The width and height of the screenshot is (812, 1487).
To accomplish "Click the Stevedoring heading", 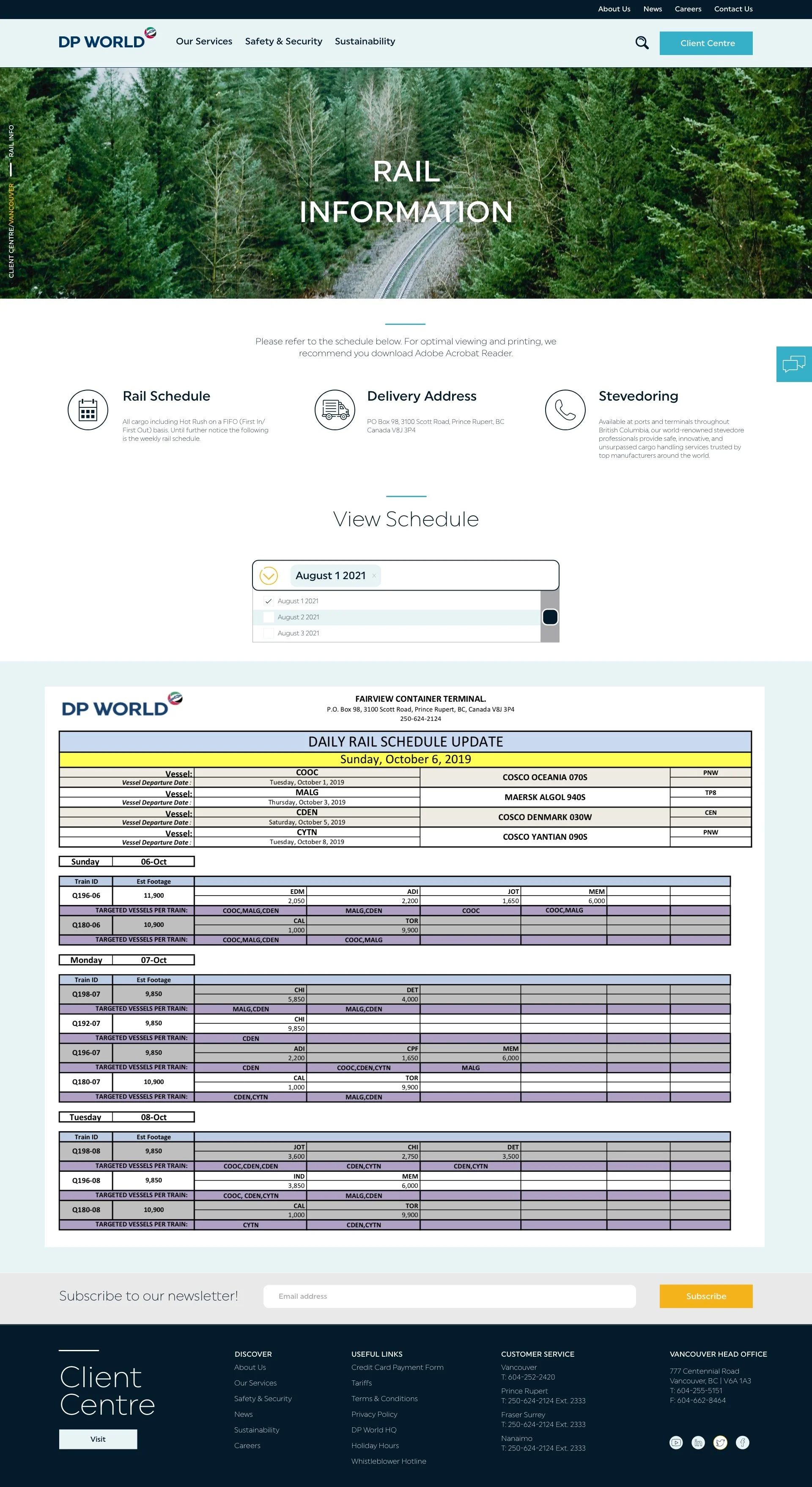I will 638,396.
